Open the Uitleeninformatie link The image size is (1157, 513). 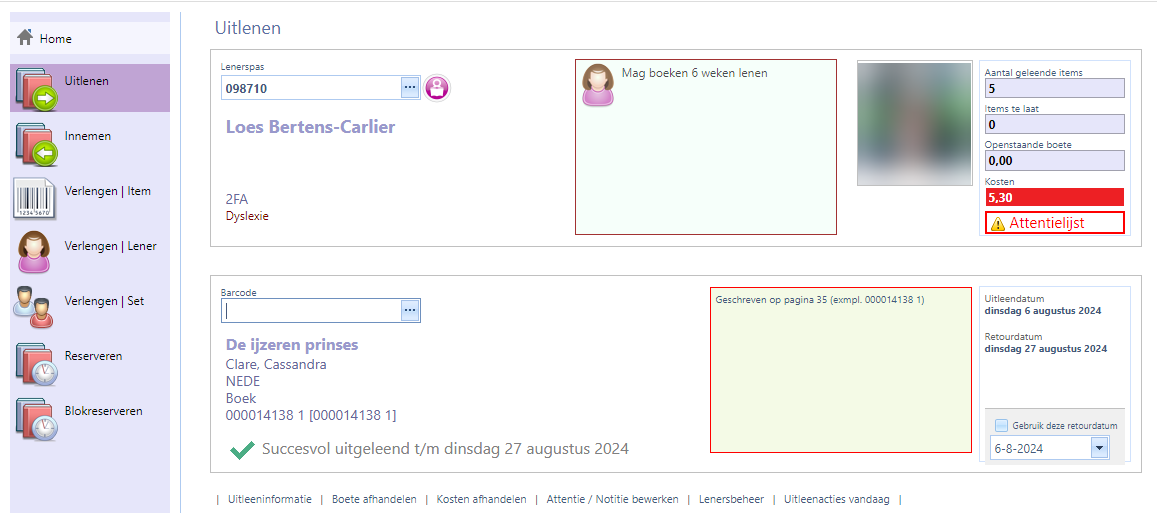[269, 499]
